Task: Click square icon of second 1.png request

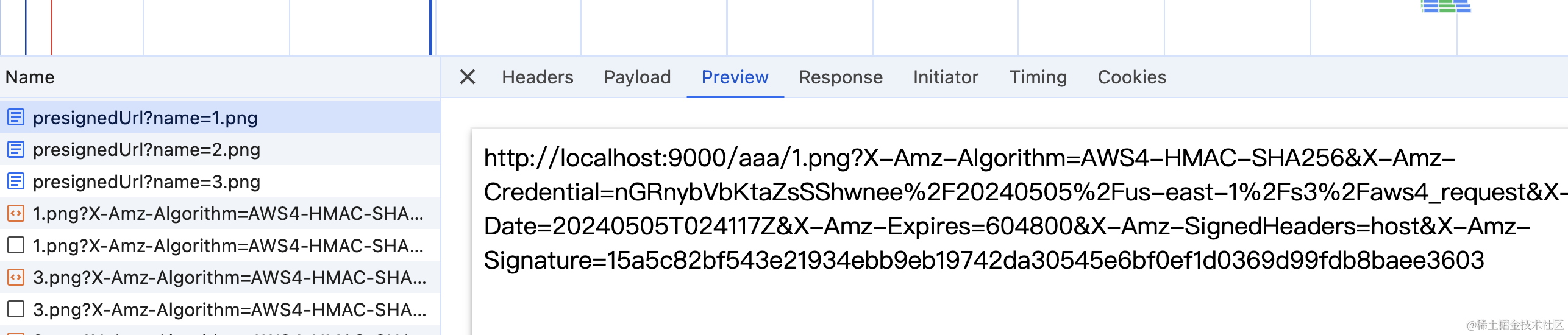Action: pyautogui.click(x=16, y=245)
